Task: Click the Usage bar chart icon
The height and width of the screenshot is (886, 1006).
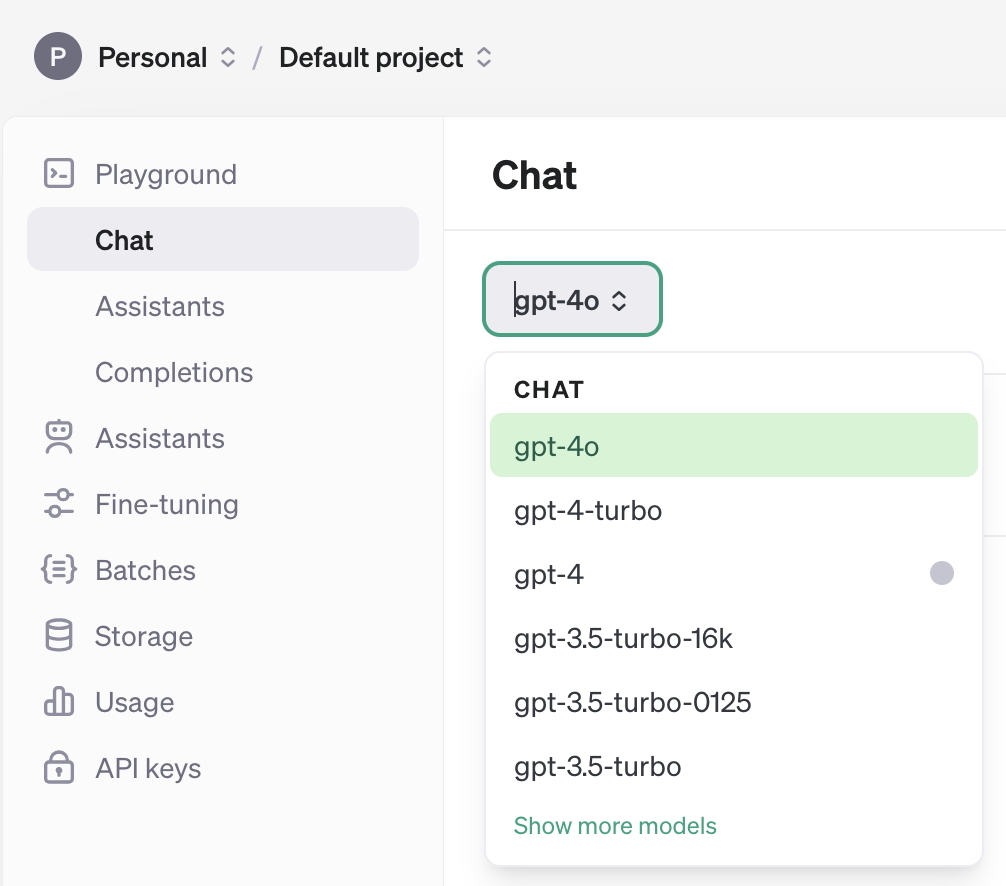Action: coord(58,701)
